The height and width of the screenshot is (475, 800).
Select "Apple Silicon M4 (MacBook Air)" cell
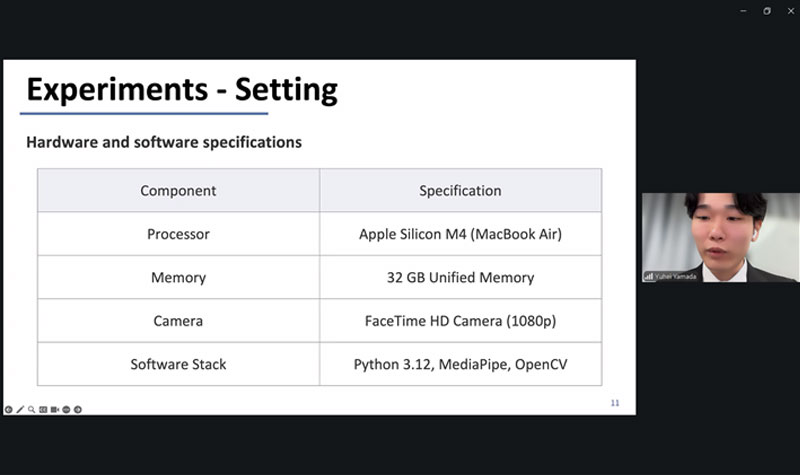coord(460,234)
